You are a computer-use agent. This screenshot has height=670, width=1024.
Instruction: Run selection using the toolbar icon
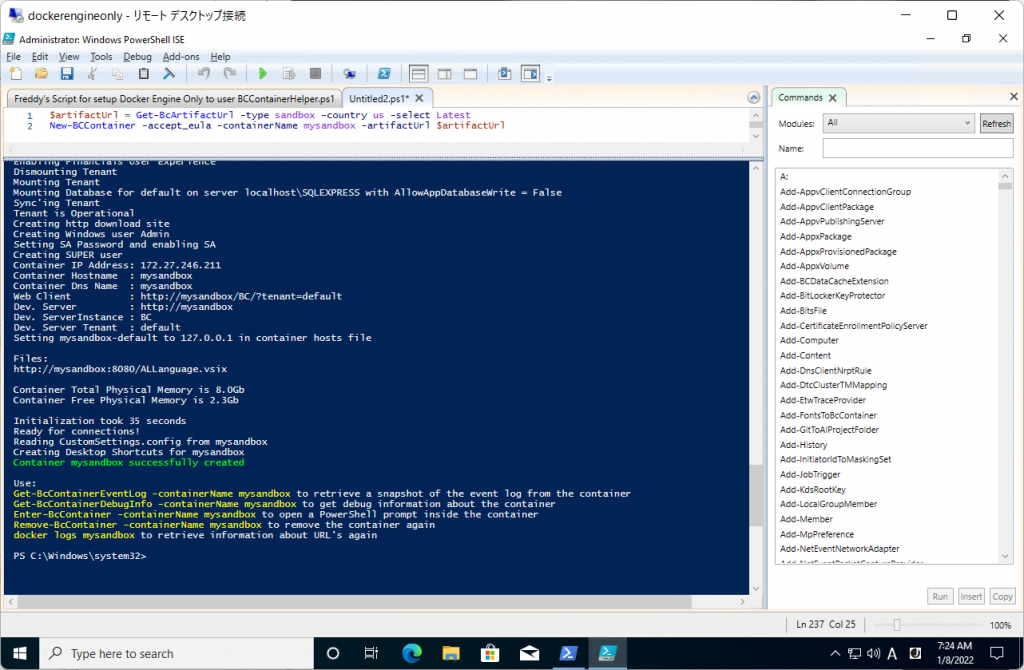(289, 74)
